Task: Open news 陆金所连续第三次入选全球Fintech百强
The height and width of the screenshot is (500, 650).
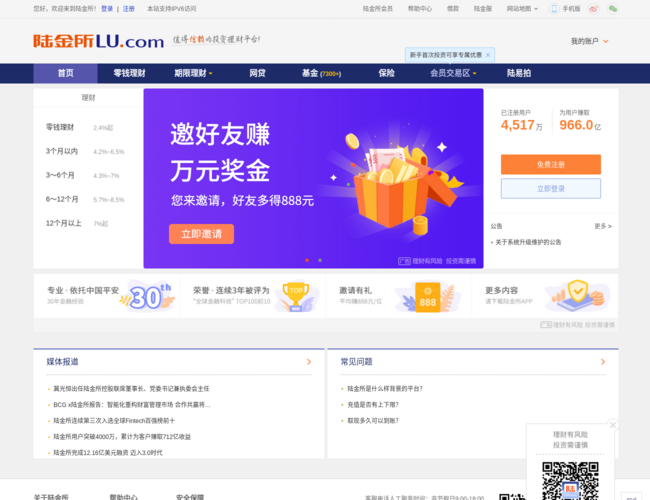Action: (x=114, y=421)
